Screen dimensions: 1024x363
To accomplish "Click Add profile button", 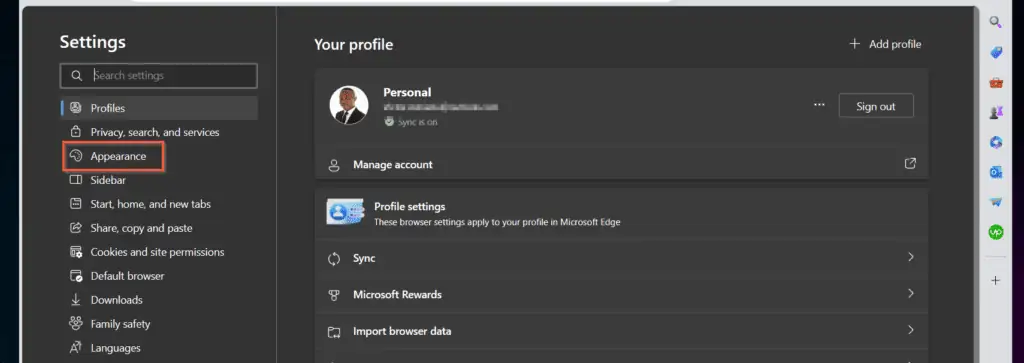I will (x=885, y=44).
